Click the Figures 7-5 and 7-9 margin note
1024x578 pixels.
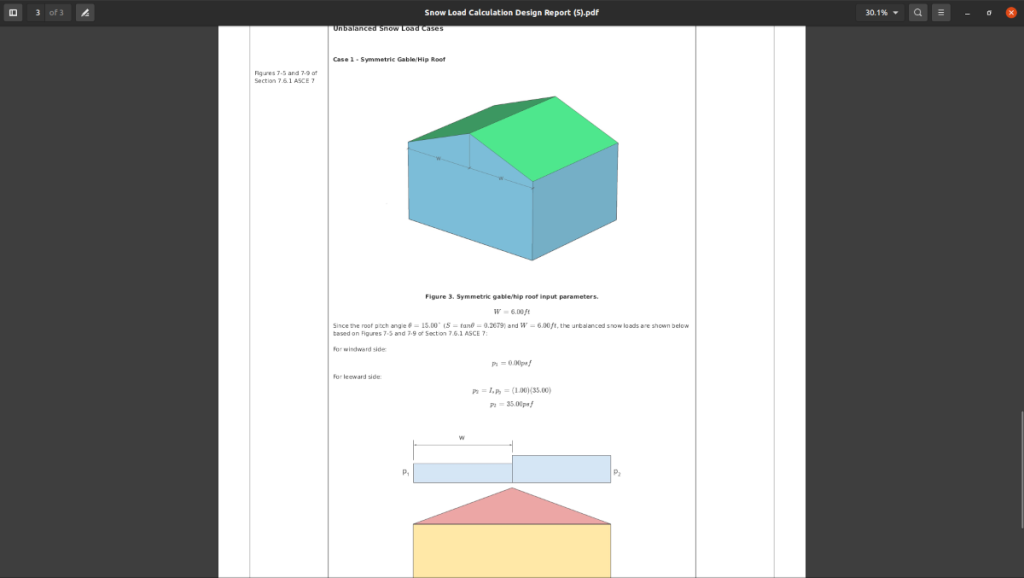pos(286,77)
